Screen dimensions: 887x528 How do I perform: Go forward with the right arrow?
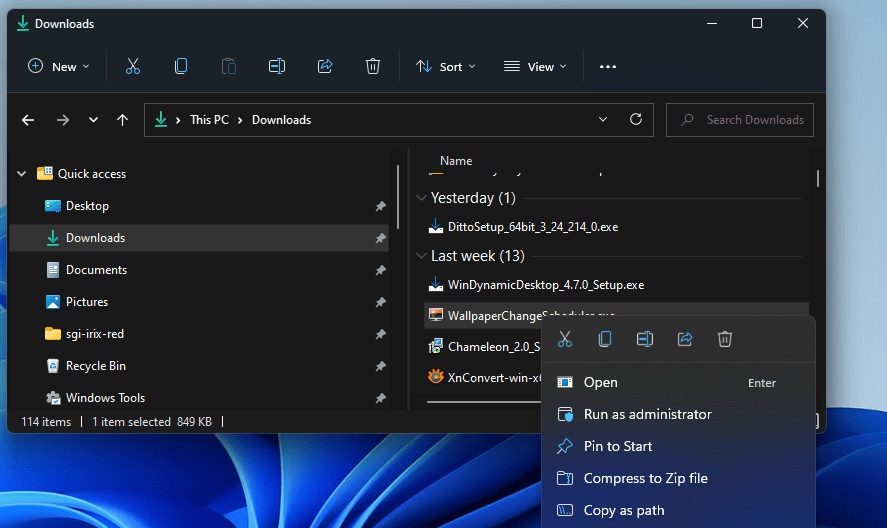pos(63,120)
